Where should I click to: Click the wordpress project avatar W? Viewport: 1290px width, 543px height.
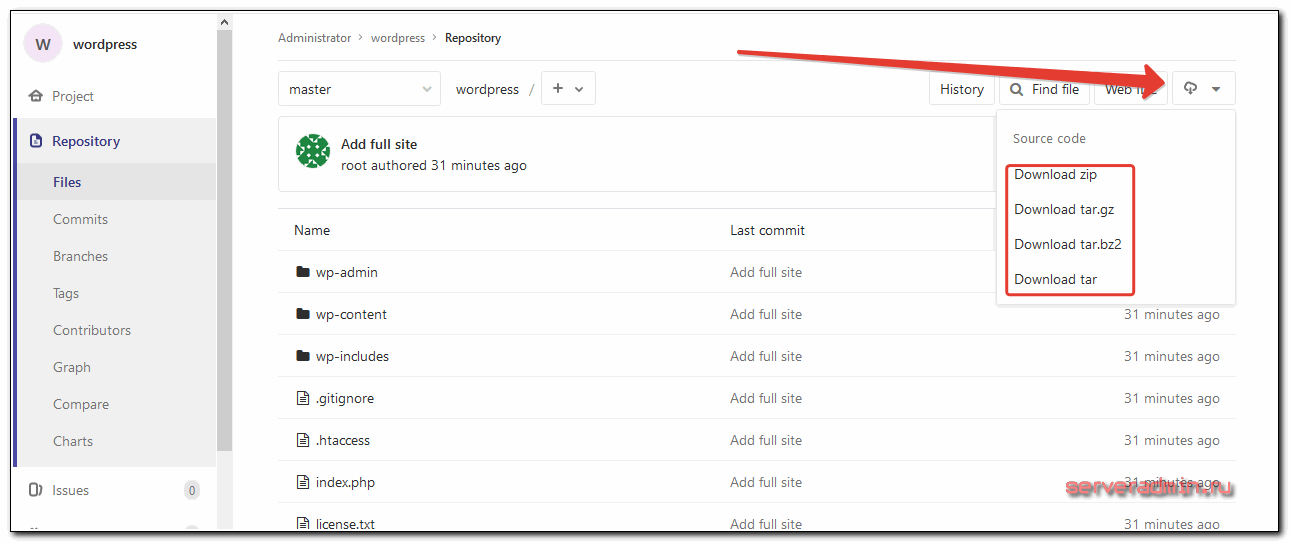click(42, 44)
